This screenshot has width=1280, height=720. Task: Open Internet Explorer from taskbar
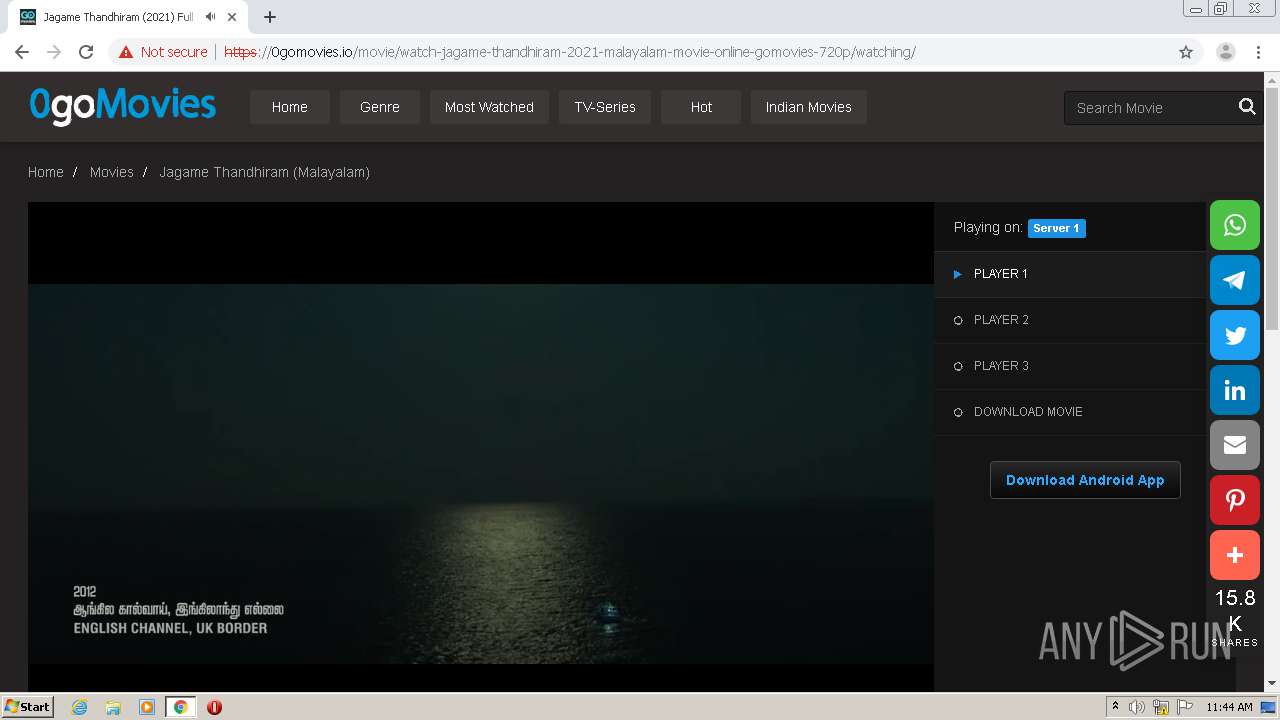pos(79,707)
